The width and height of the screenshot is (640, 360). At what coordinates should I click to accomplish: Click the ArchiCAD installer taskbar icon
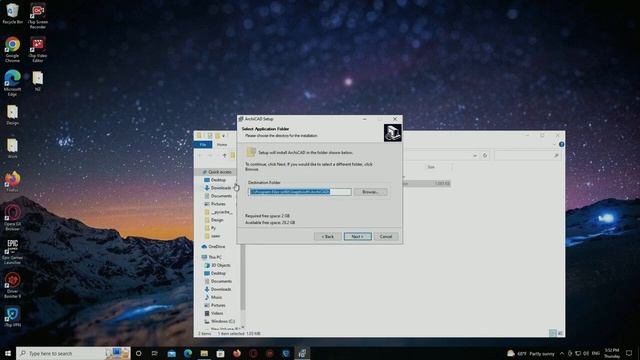pos(302,353)
